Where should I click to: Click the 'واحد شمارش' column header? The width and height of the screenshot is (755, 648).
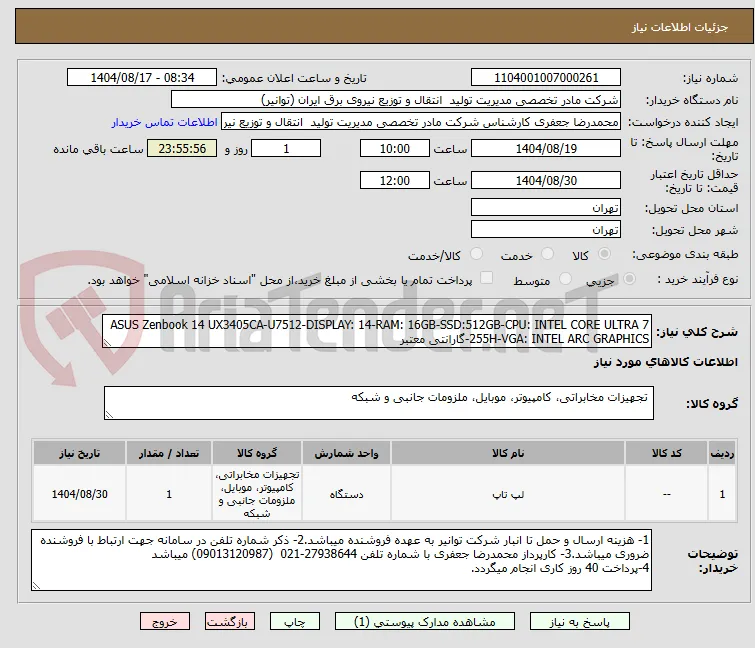(346, 453)
